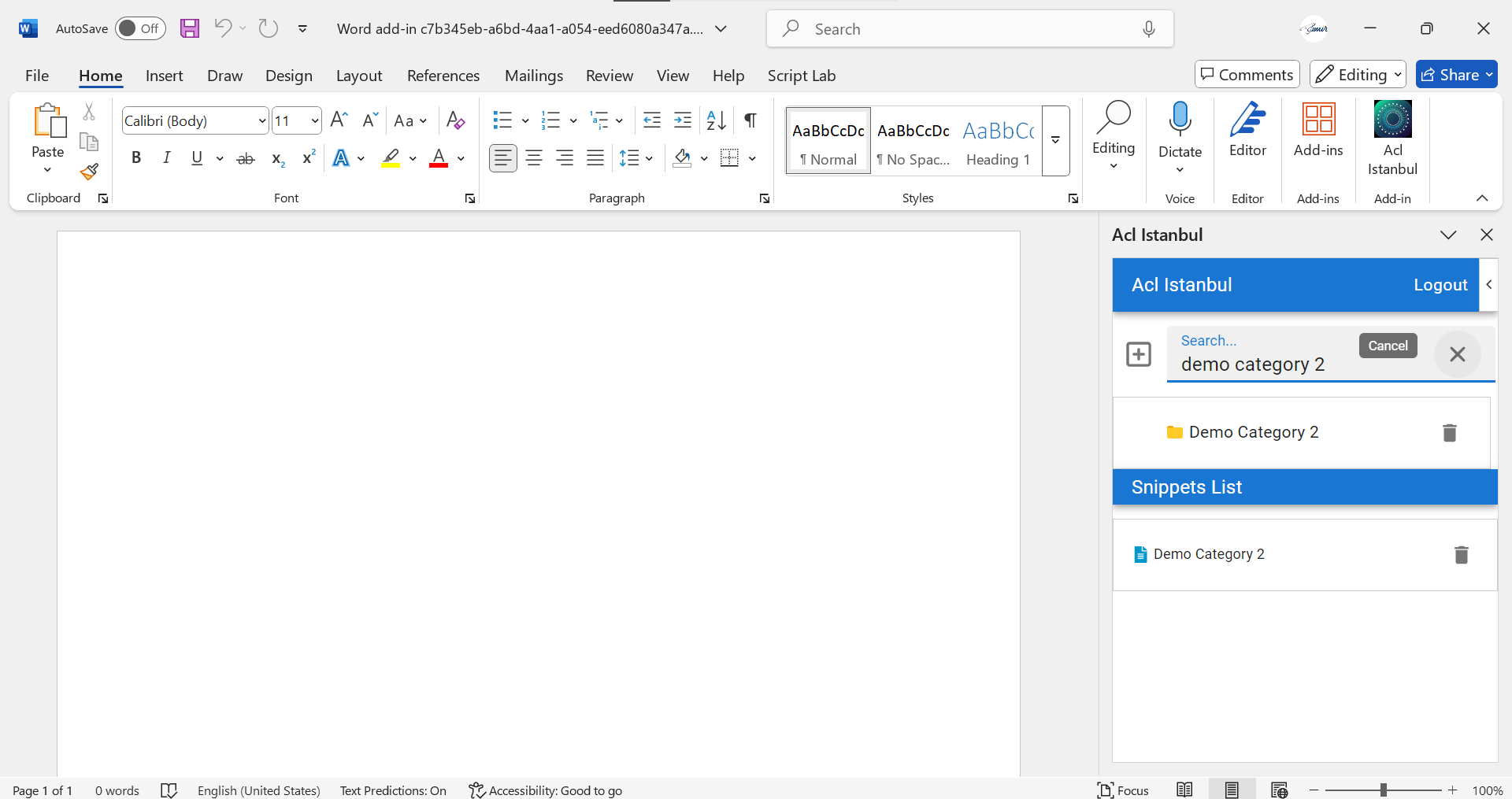Image resolution: width=1512 pixels, height=799 pixels.
Task: Click Logout in the add-in header
Action: point(1440,285)
